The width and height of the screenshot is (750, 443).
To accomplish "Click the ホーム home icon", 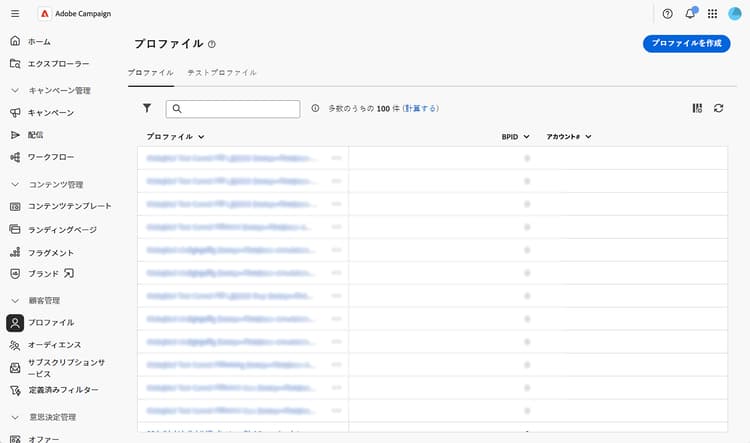I will [15, 41].
